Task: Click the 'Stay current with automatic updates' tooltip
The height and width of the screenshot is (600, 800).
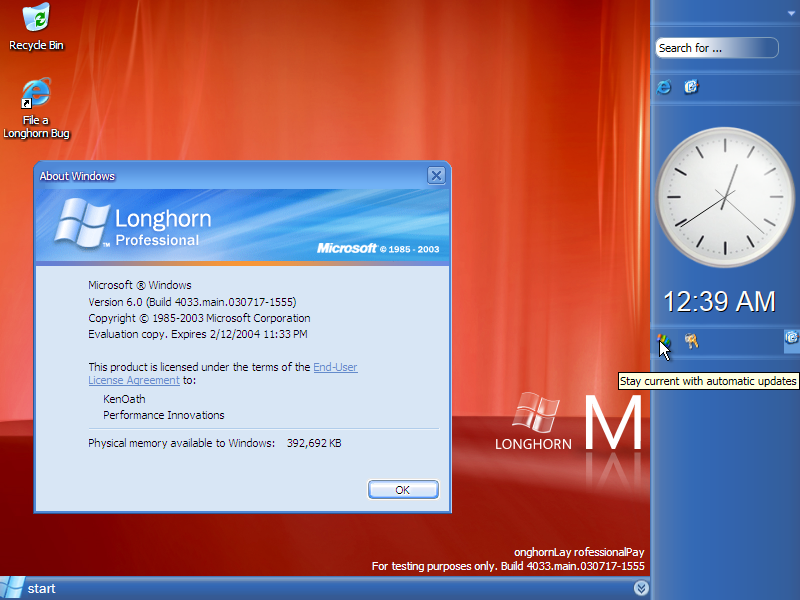Action: pyautogui.click(x=708, y=381)
